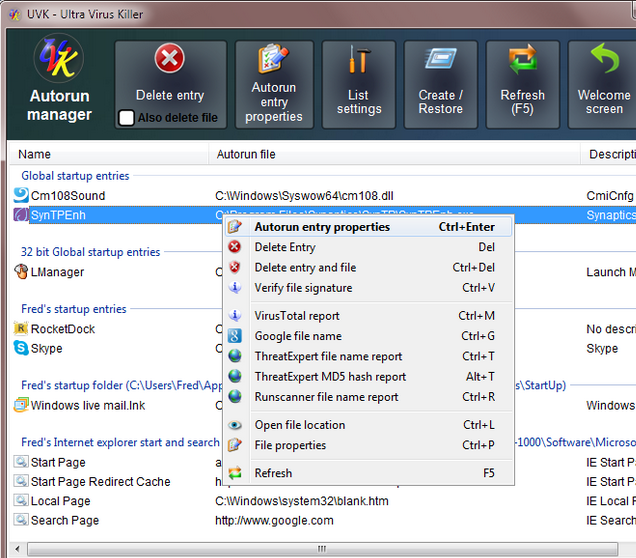Click the UVK logo icon
The width and height of the screenshot is (636, 558).
pos(59,58)
